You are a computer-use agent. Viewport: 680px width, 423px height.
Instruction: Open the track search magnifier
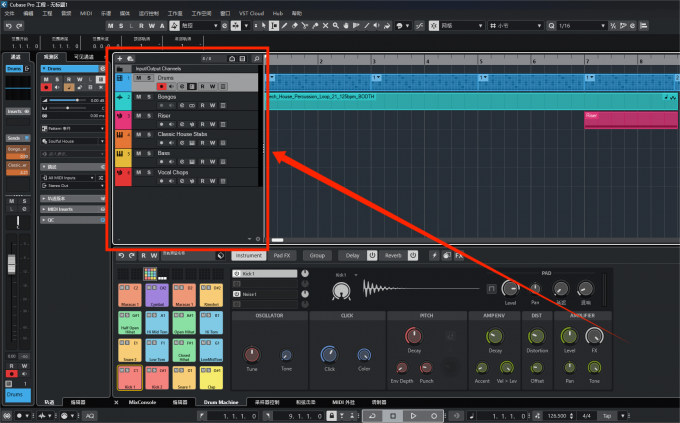point(256,59)
